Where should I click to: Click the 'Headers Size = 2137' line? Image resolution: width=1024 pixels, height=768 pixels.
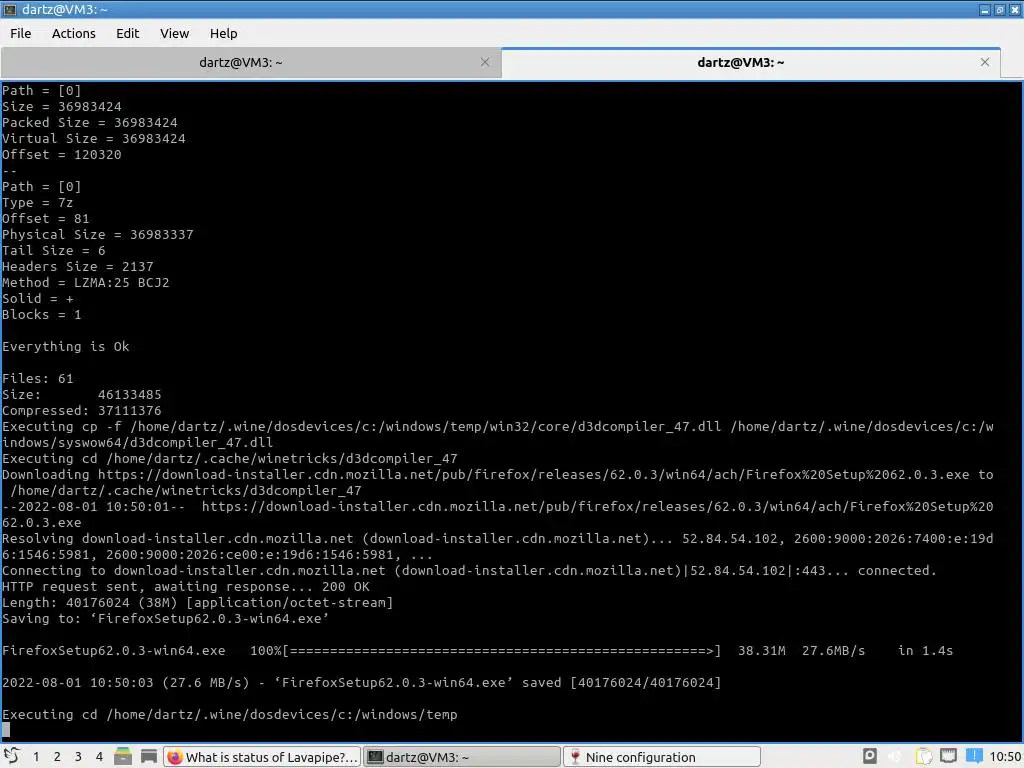(x=78, y=266)
